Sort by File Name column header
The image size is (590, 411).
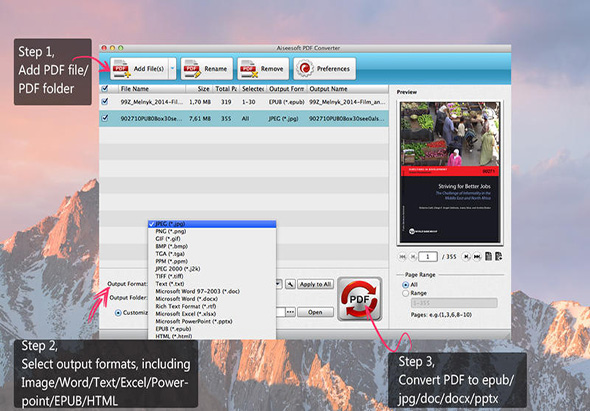pyautogui.click(x=151, y=89)
